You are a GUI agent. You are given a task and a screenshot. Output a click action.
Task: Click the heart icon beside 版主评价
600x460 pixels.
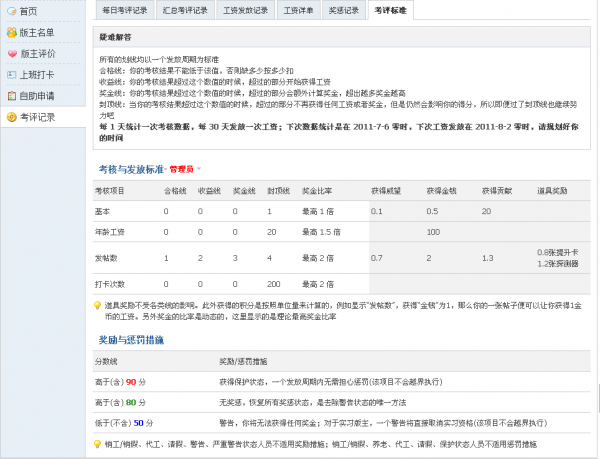click(x=11, y=53)
